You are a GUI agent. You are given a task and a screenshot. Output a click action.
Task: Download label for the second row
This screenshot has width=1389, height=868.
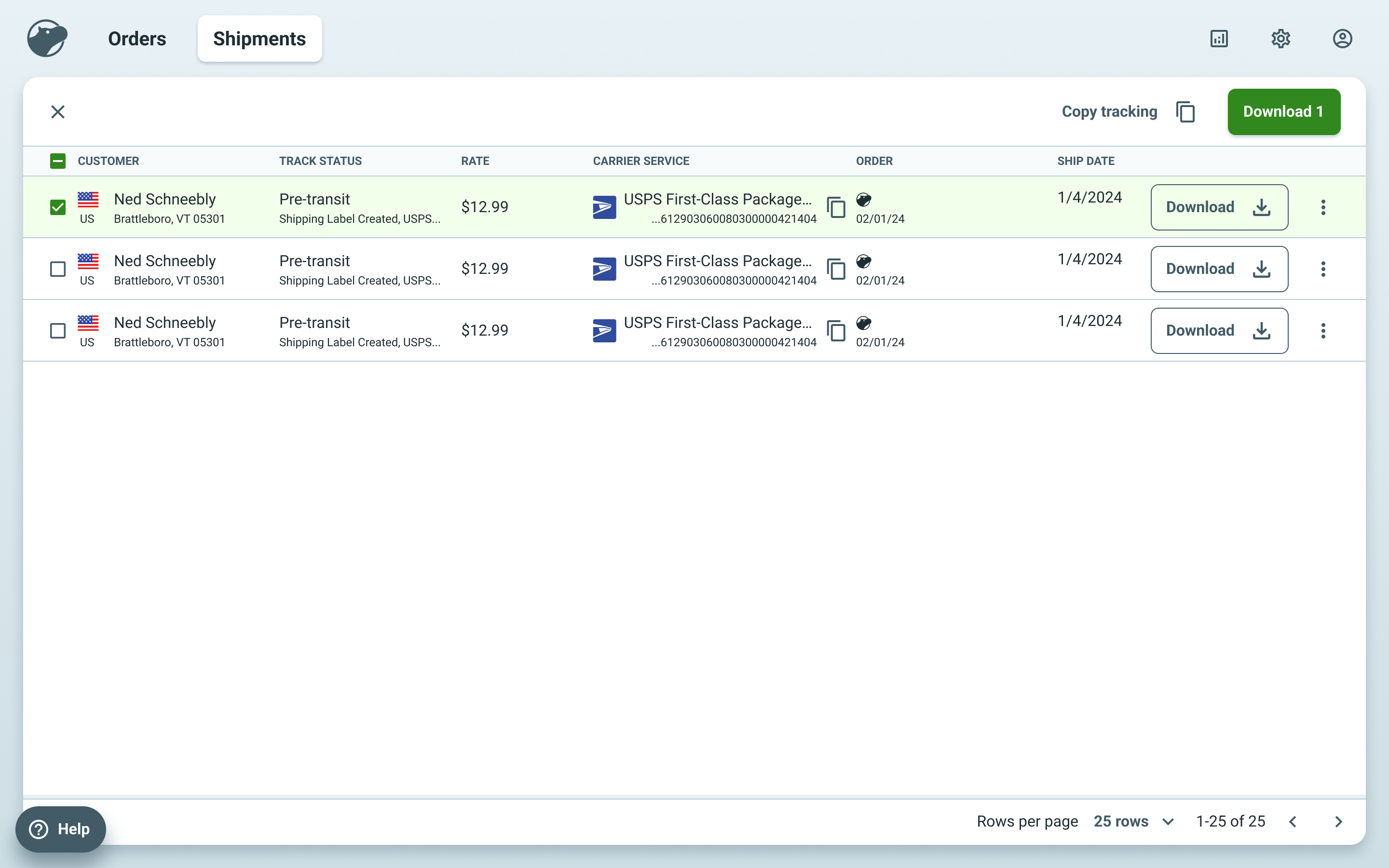(1219, 269)
